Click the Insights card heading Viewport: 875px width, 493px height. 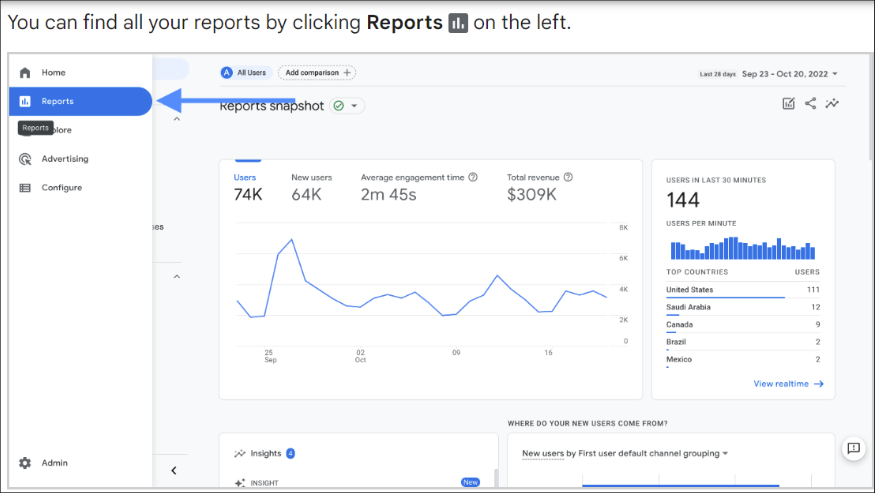pos(266,453)
